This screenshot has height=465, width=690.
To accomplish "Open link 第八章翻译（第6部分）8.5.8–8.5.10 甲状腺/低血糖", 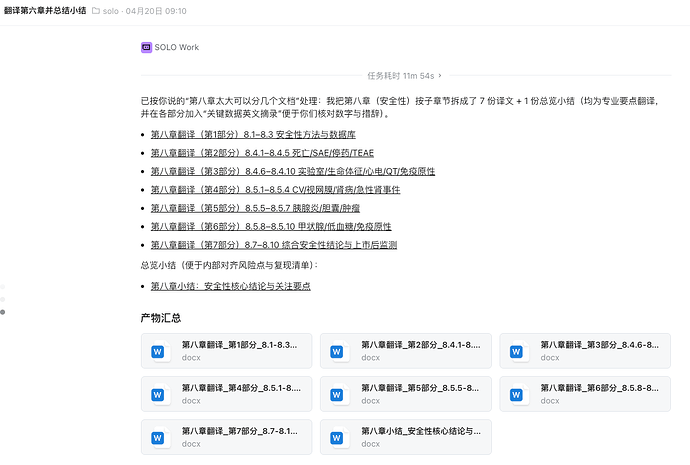I will pos(271,226).
